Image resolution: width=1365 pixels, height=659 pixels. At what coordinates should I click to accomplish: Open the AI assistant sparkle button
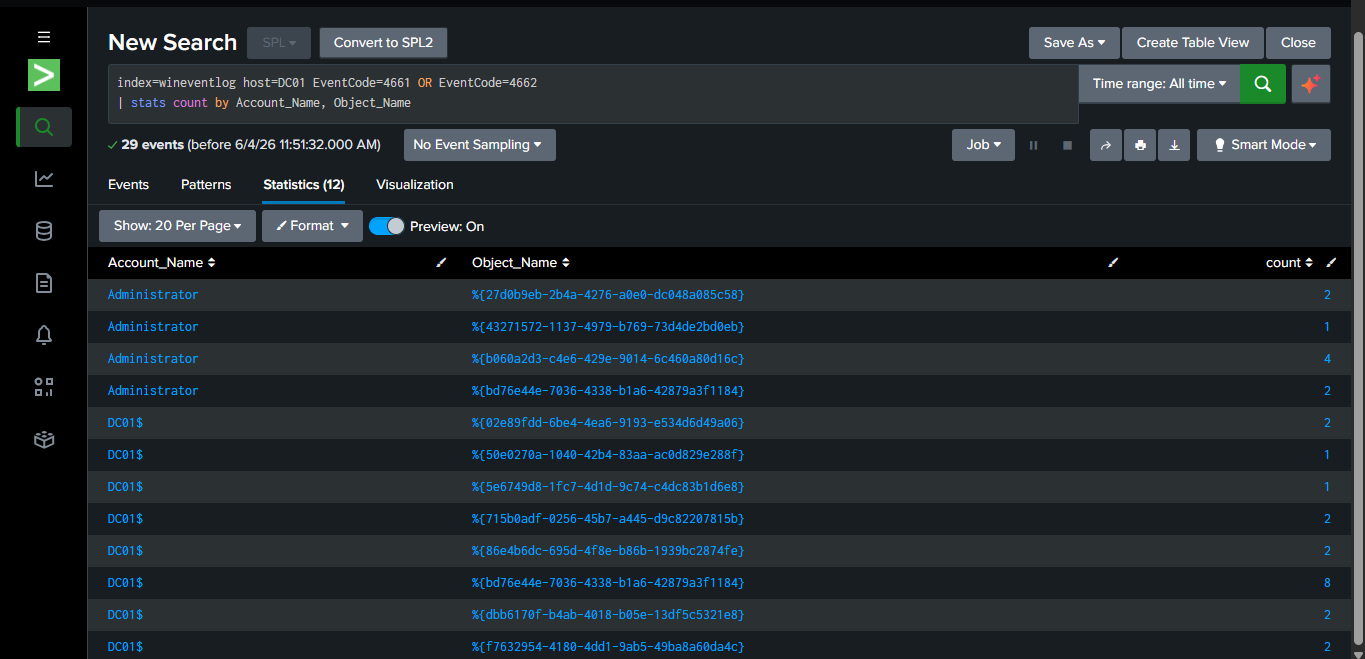(1311, 84)
